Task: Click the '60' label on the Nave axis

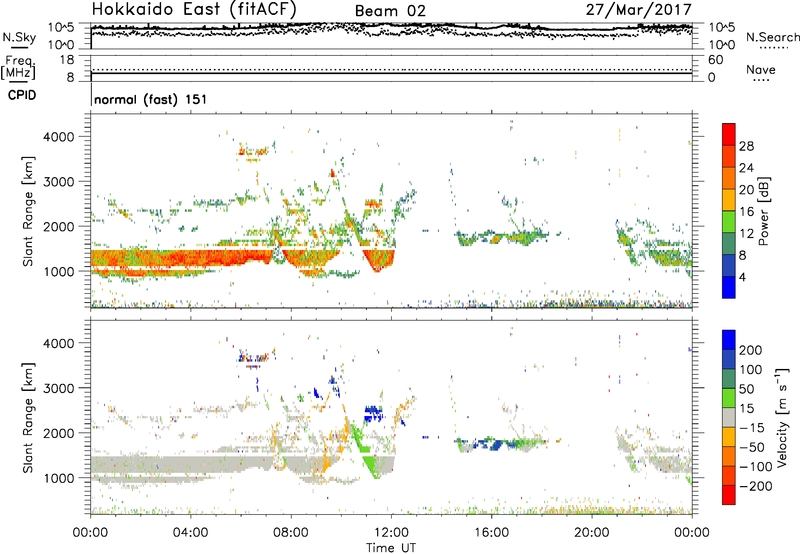Action: tap(716, 60)
